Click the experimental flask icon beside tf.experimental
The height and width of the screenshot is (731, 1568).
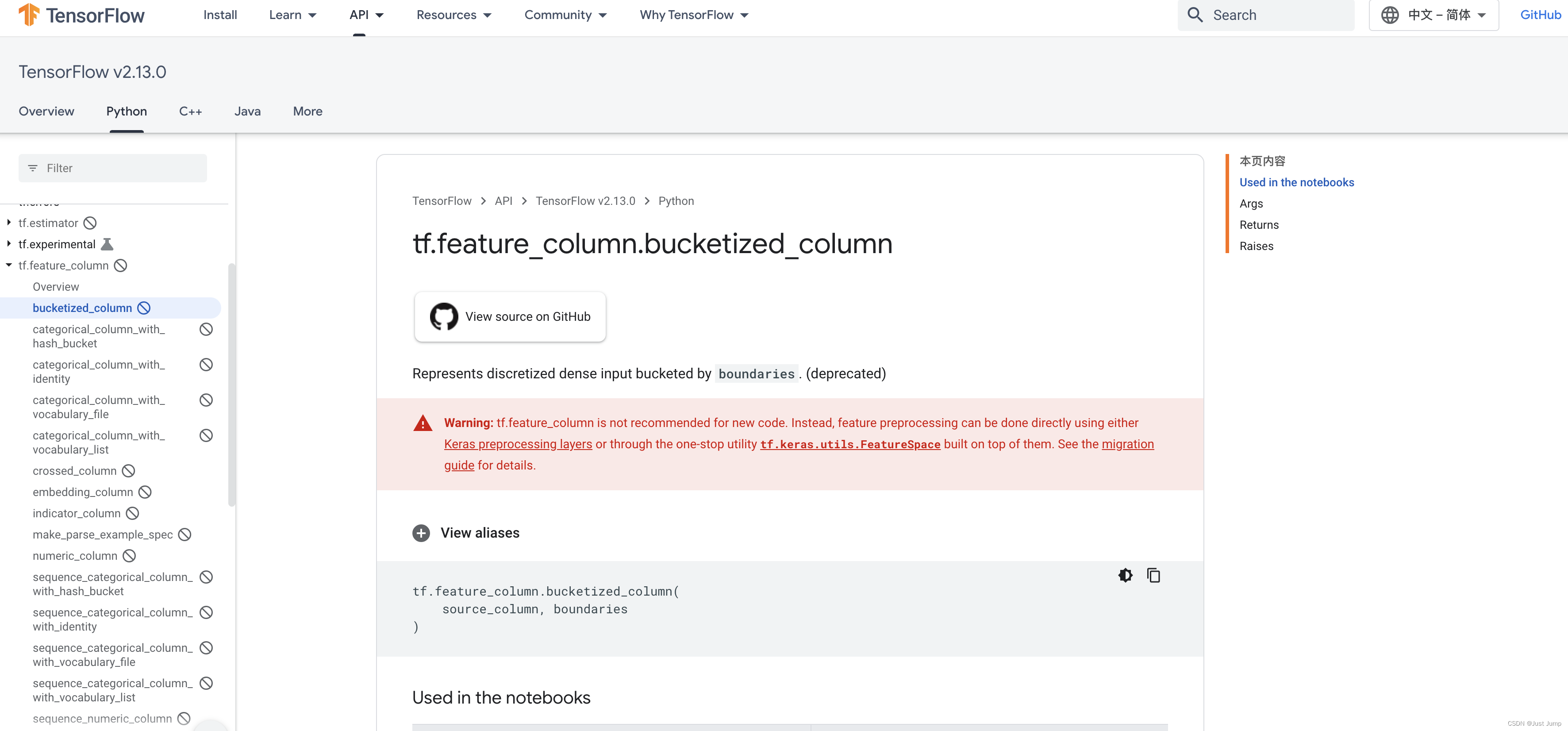tap(108, 243)
